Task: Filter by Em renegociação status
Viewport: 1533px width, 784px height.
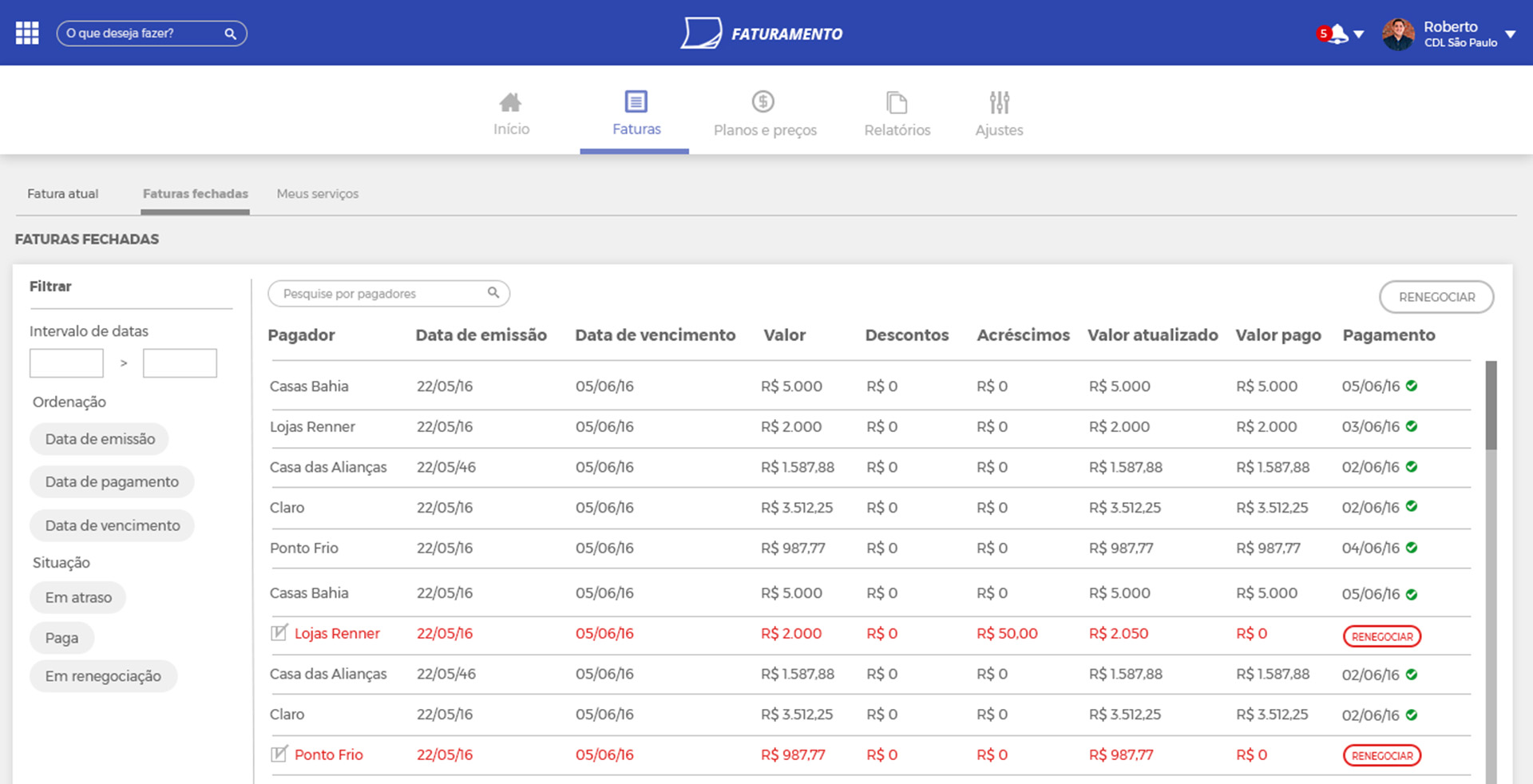Action: (103, 676)
